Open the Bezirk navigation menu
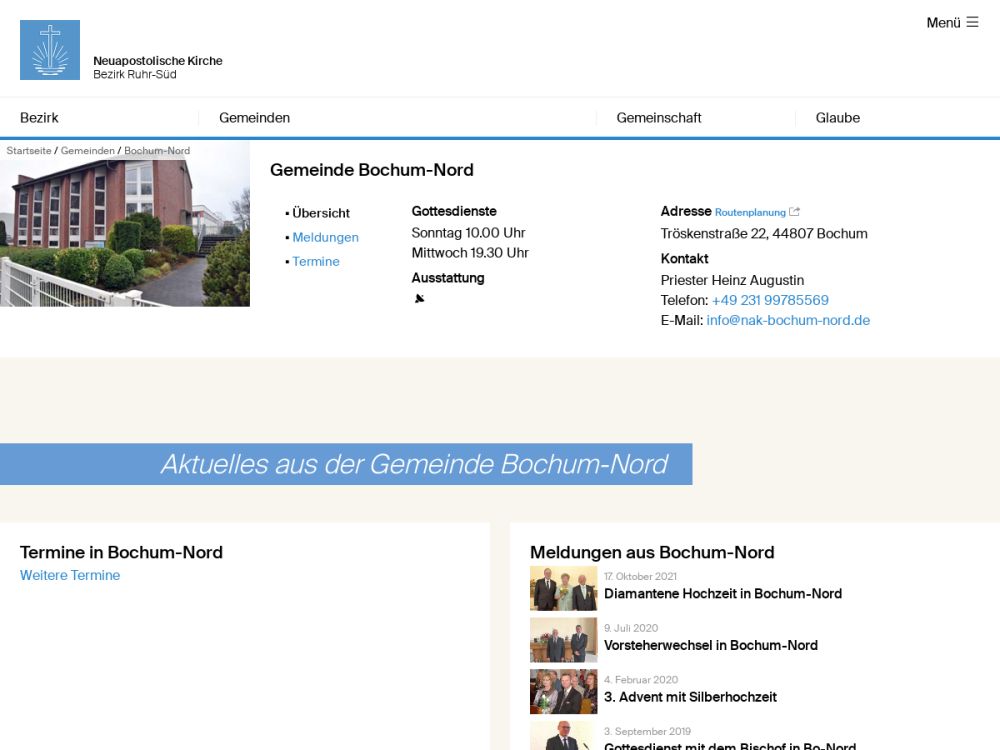1000x750 pixels. pos(39,118)
